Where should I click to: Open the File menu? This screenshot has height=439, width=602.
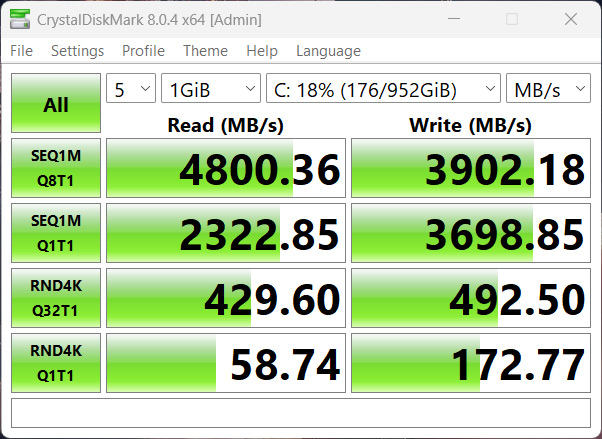(21, 51)
